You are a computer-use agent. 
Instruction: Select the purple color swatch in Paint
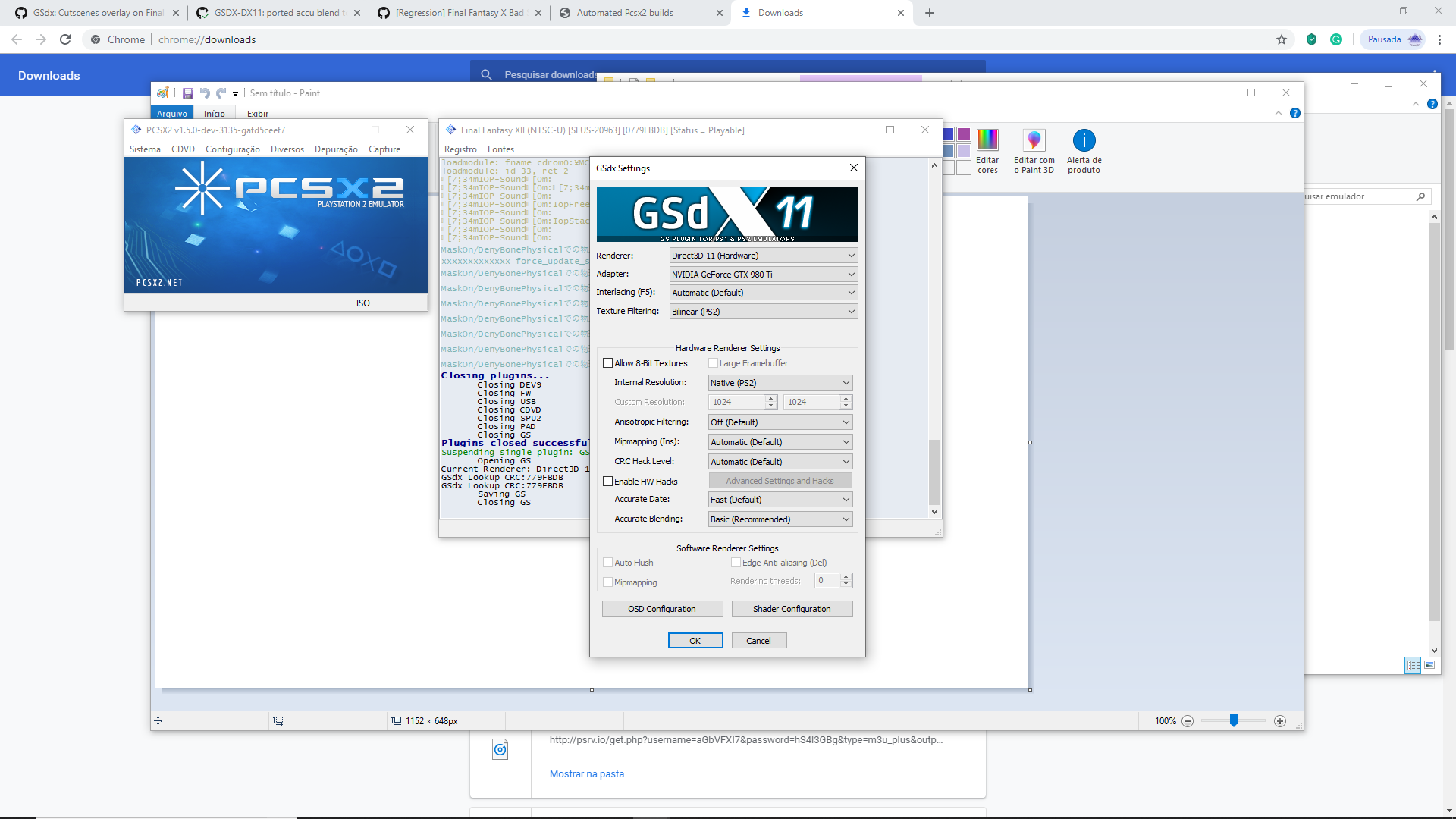pos(963,134)
